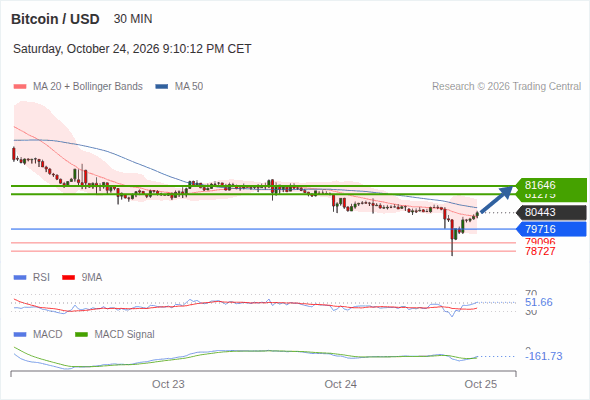Click the MACD value -161.73

[544, 356]
